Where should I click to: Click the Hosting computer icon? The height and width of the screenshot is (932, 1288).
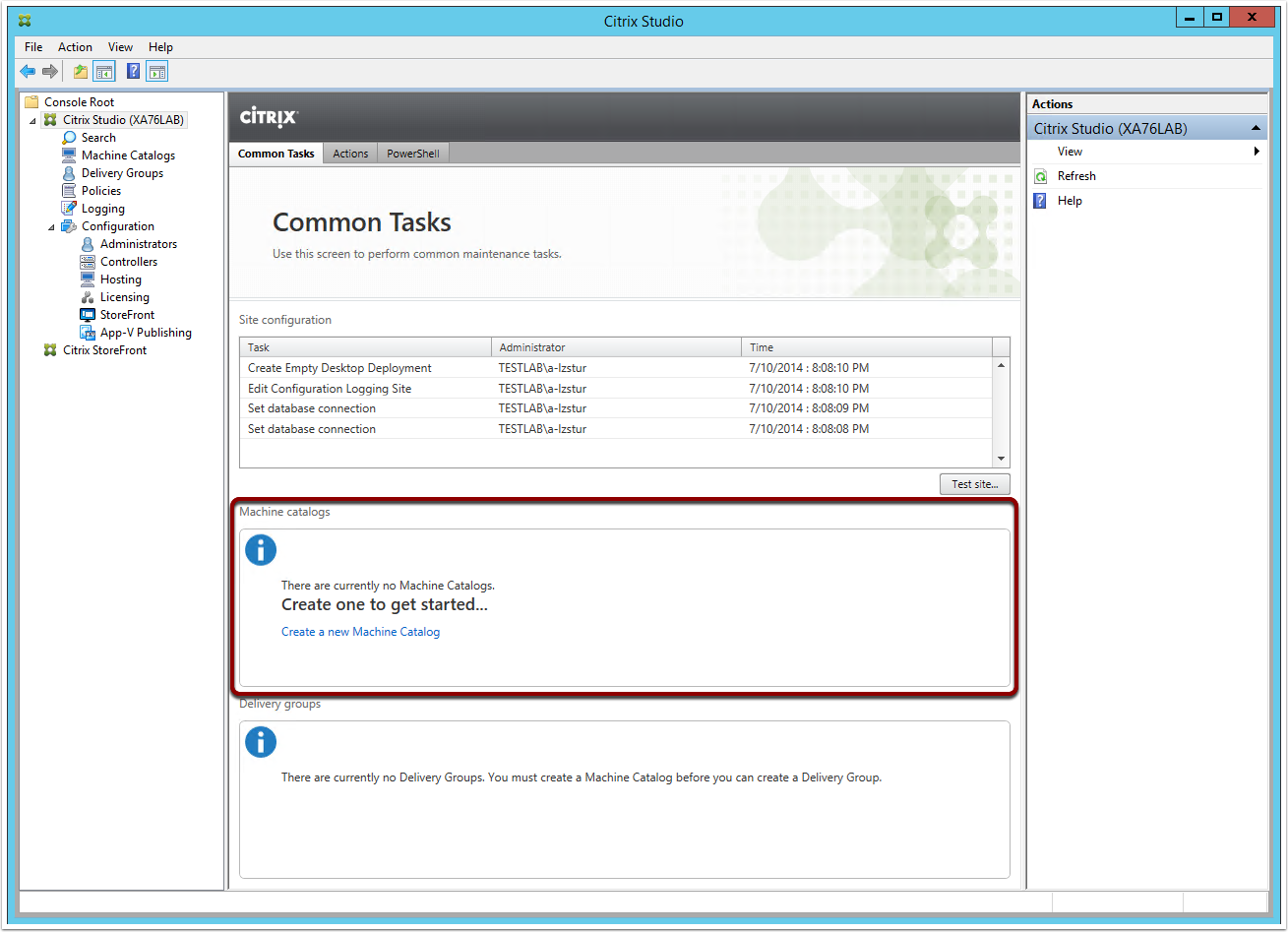[x=88, y=280]
